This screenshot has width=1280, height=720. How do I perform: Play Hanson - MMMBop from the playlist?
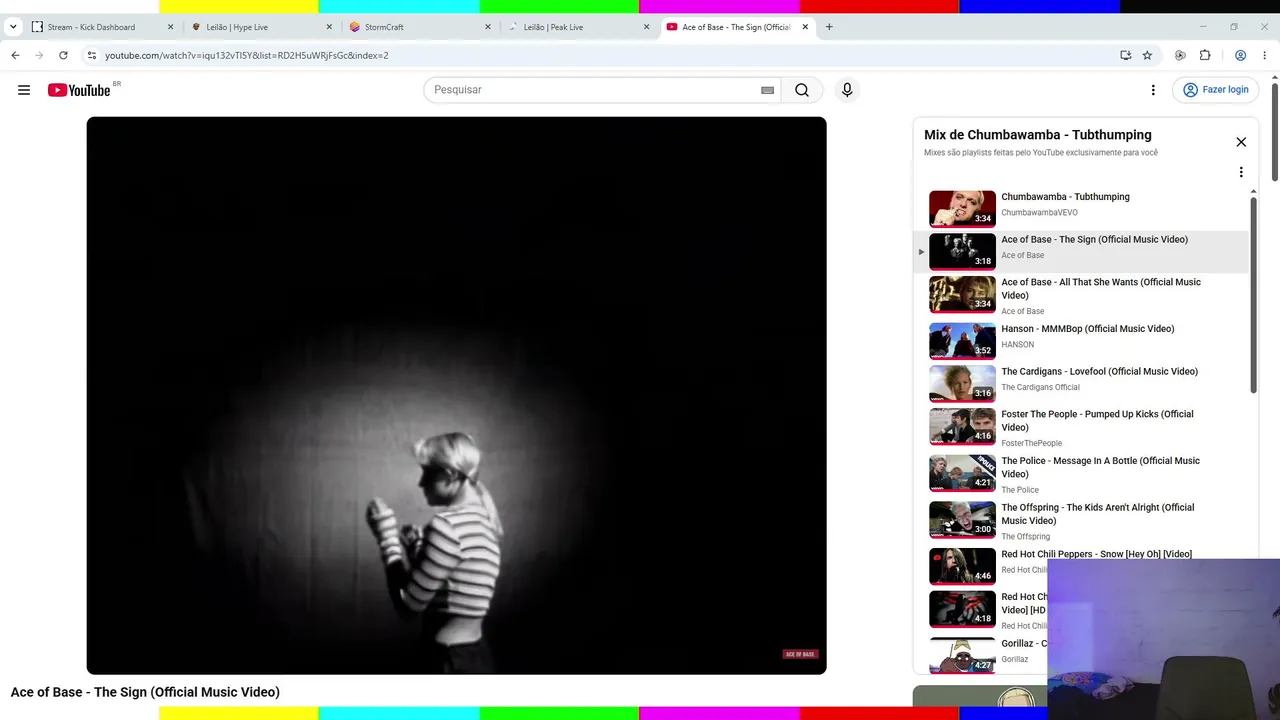coord(1088,329)
